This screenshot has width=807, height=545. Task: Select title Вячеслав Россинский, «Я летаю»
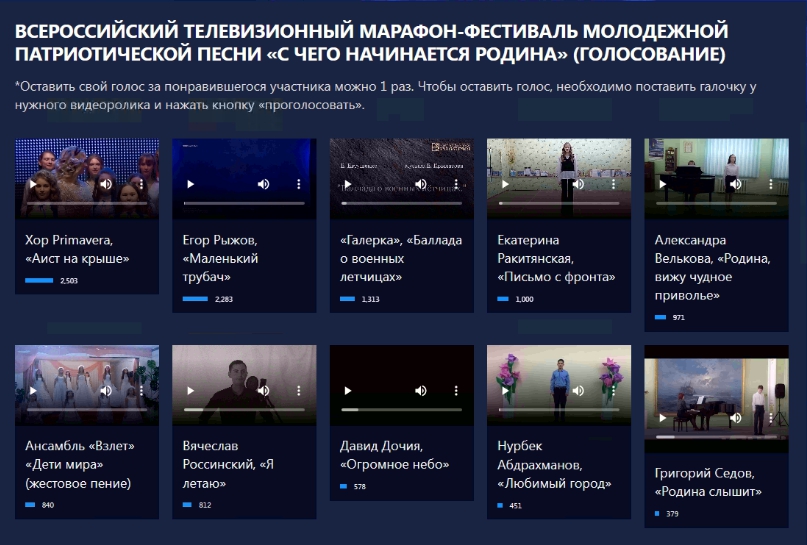coord(228,465)
